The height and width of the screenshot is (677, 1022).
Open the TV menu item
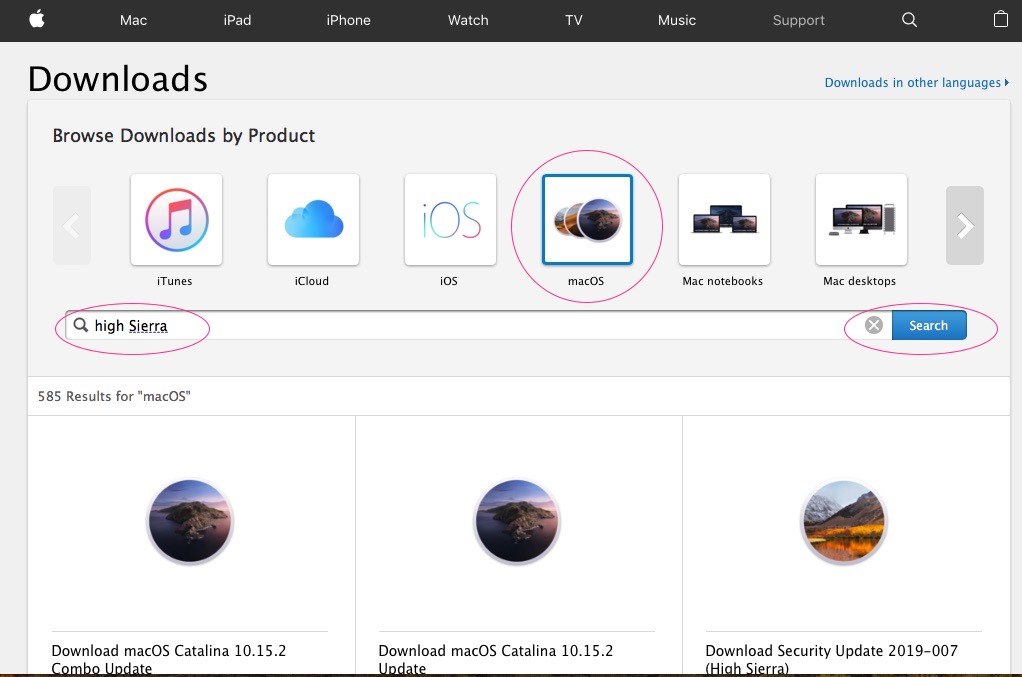tap(574, 20)
